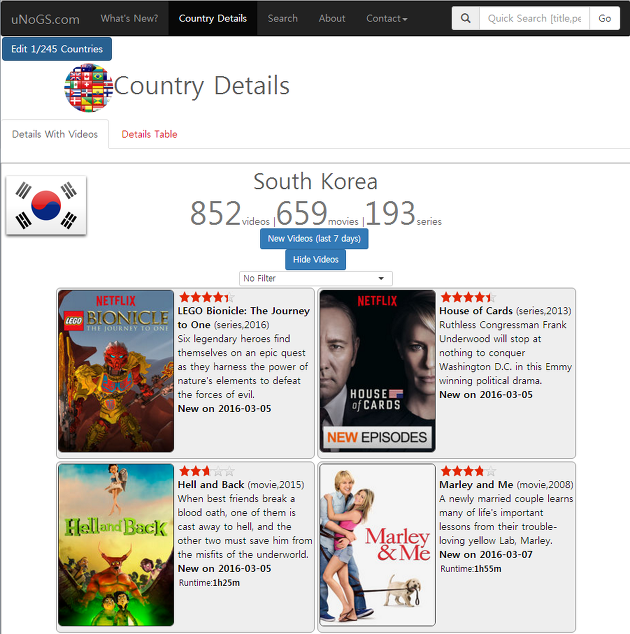
Task: Click the star rating for House of Cards
Action: (x=468, y=297)
